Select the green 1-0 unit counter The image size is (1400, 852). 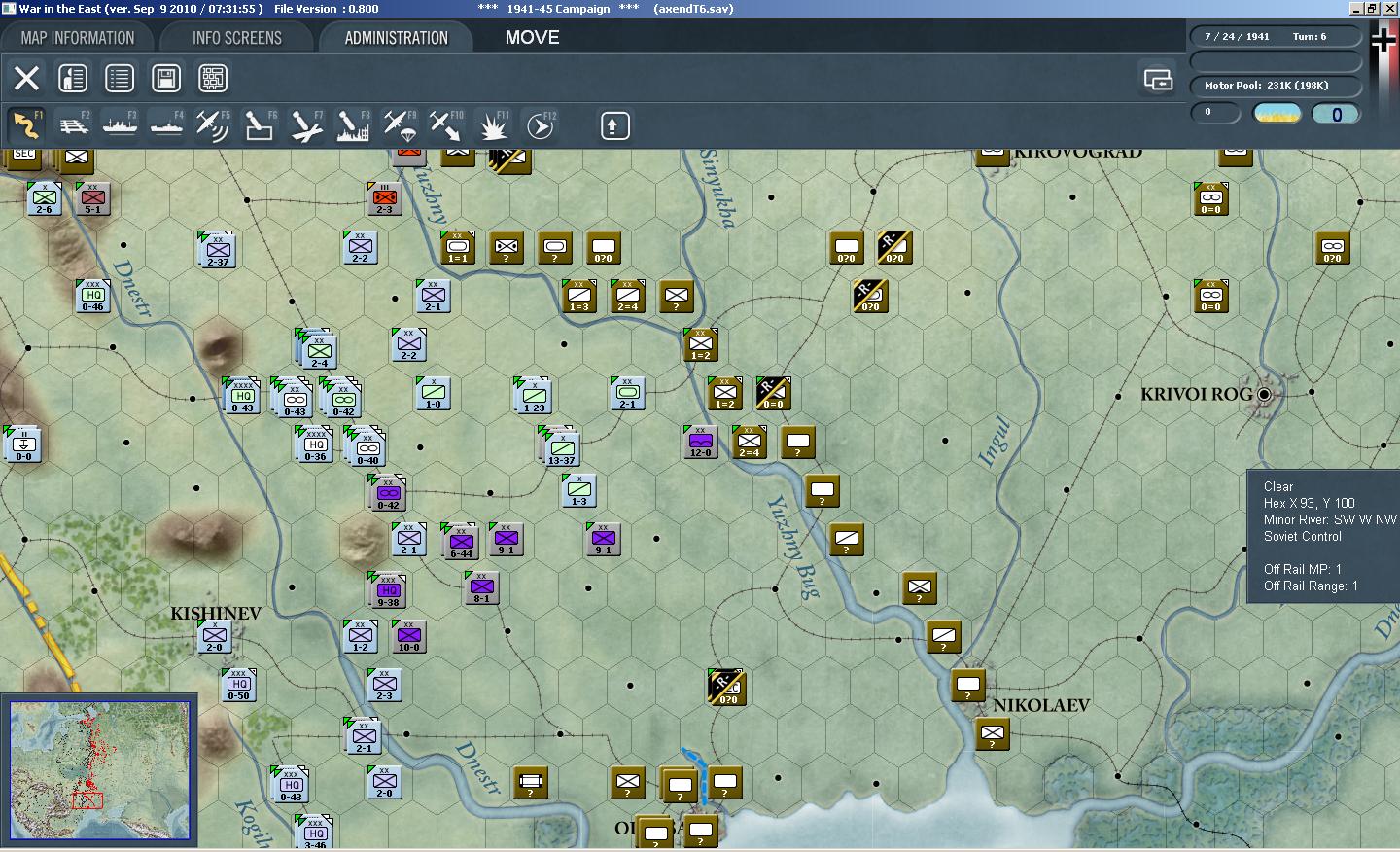(433, 393)
